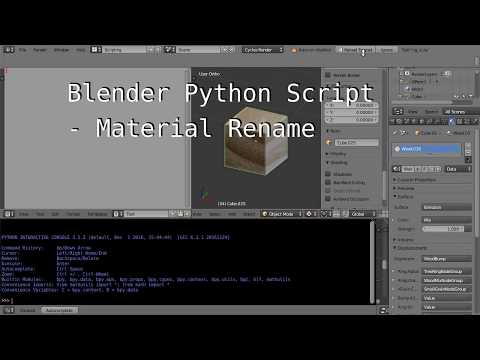The image size is (480, 360).
Task: Expand the Volume panel
Action: [404, 240]
